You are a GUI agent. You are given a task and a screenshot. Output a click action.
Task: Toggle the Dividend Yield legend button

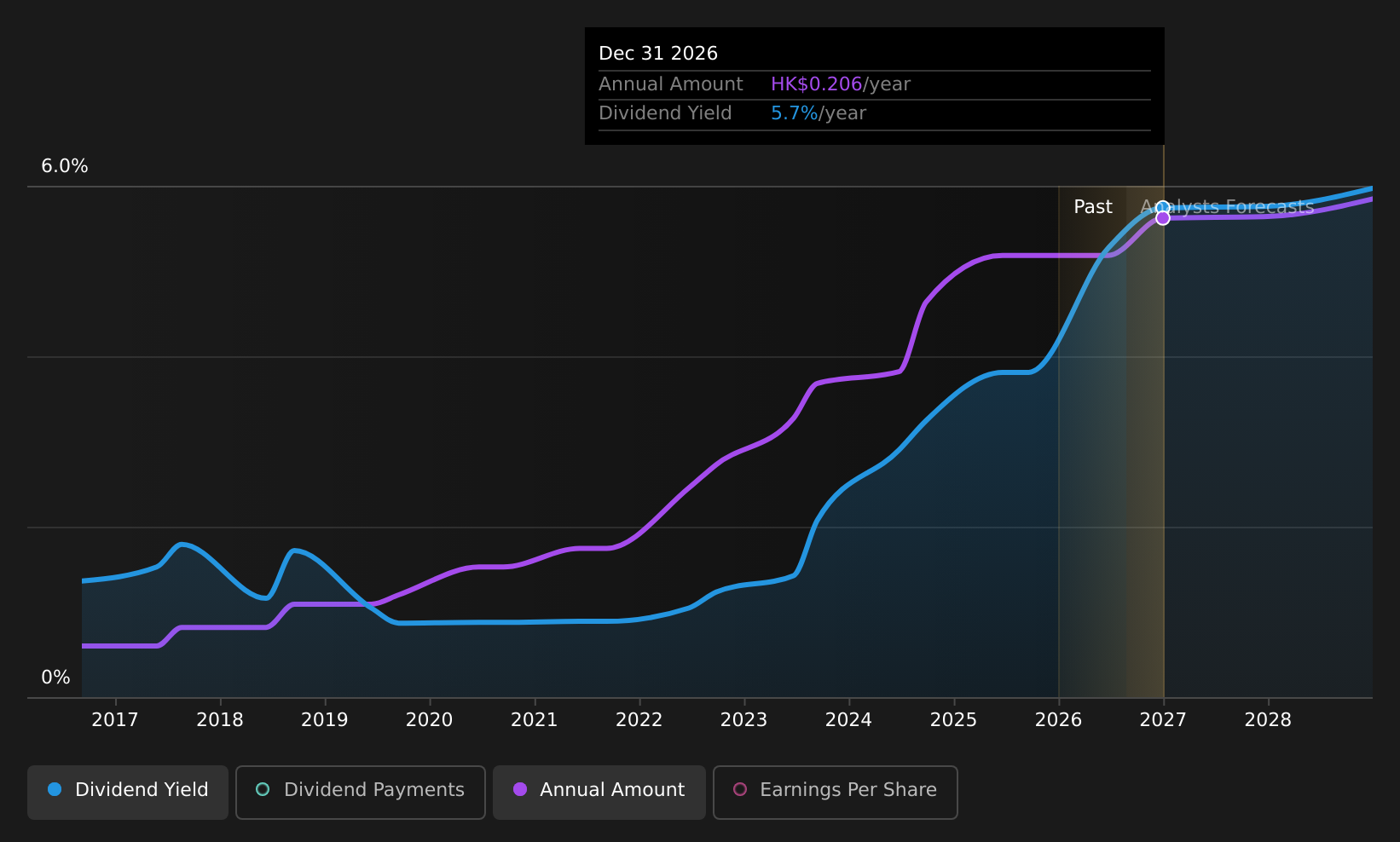coord(128,792)
